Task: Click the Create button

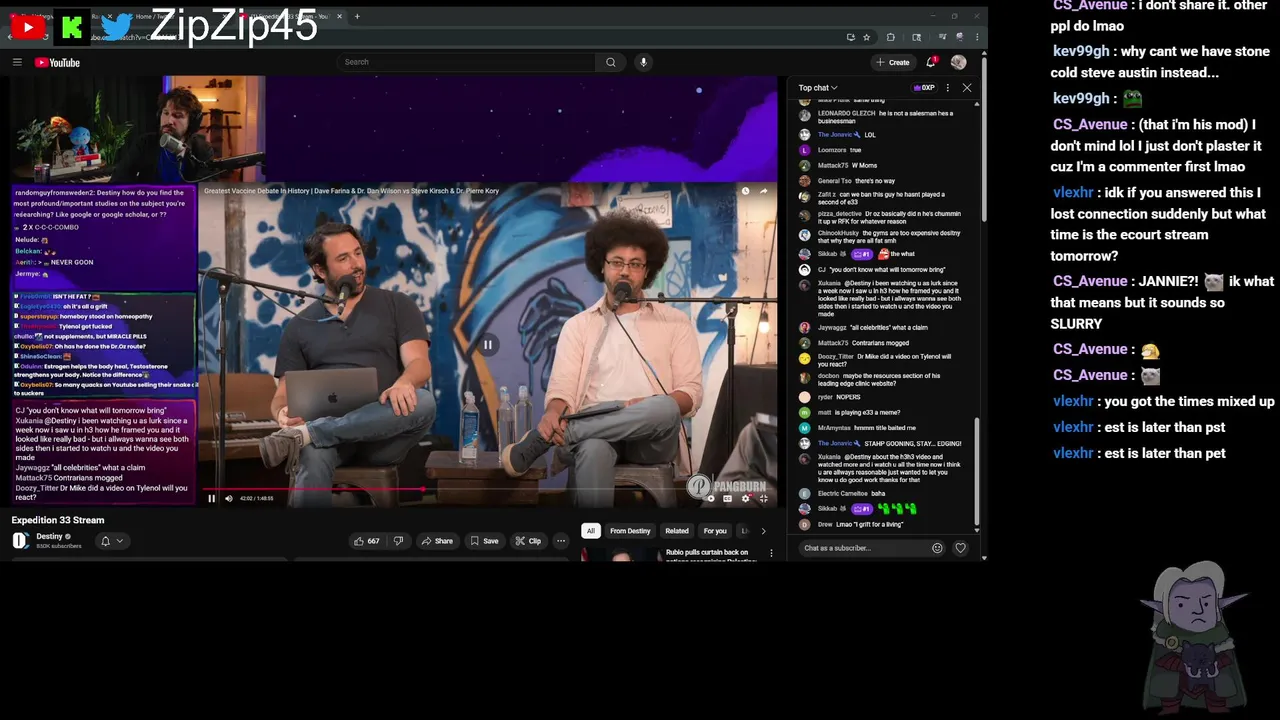Action: click(892, 62)
